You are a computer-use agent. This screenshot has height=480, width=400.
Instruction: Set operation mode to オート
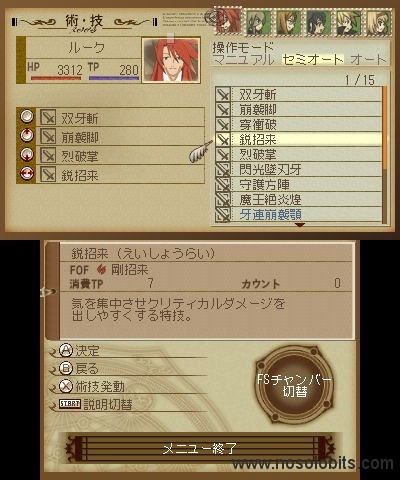[369, 60]
